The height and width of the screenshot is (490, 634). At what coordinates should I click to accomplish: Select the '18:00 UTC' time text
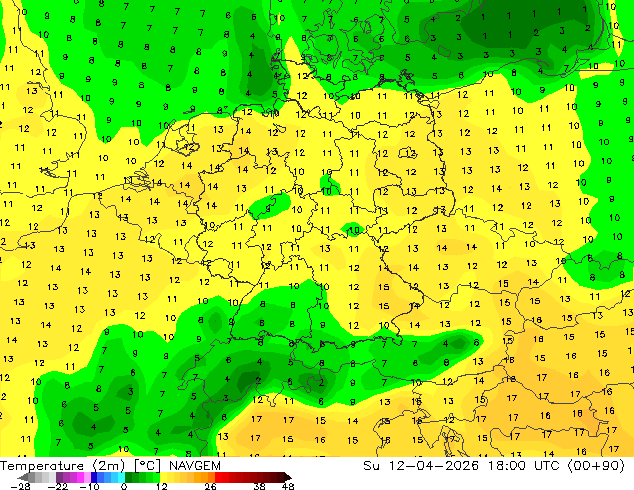[x=526, y=466]
